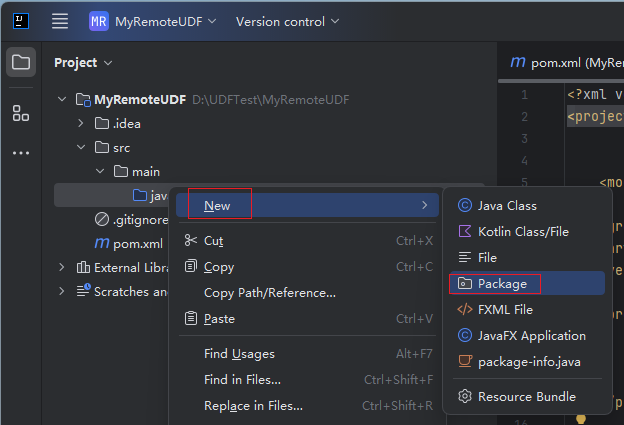Select Resource Bundle gear item
Viewport: 624px width, 425px height.
pyautogui.click(x=527, y=397)
